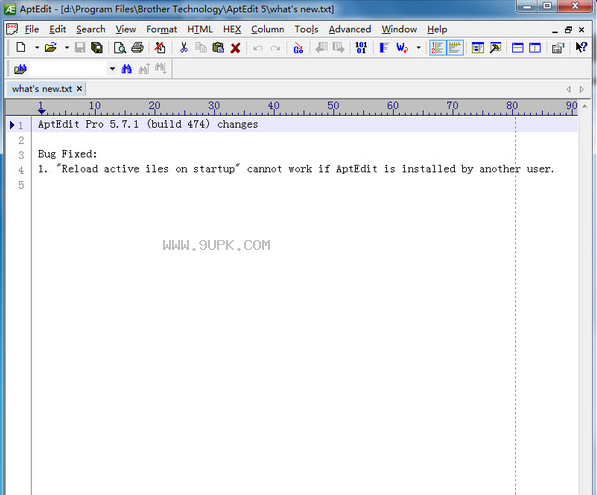Open the View menu
The width and height of the screenshot is (597, 495).
coord(126,29)
